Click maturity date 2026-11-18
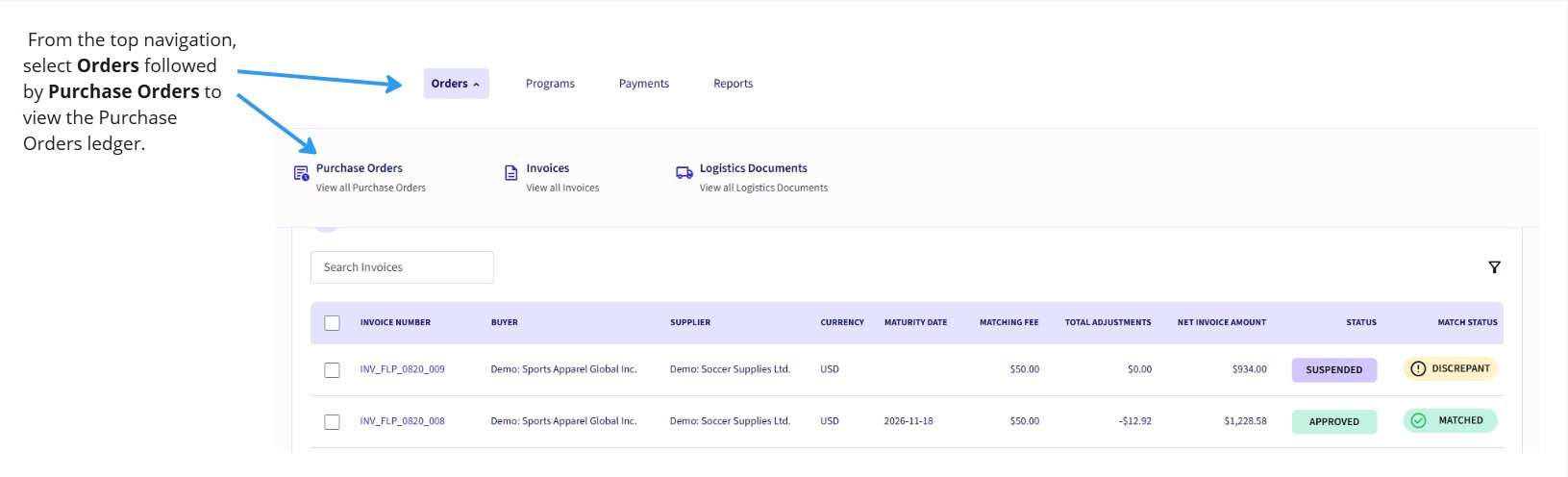Image resolution: width=1568 pixels, height=477 pixels. point(908,421)
